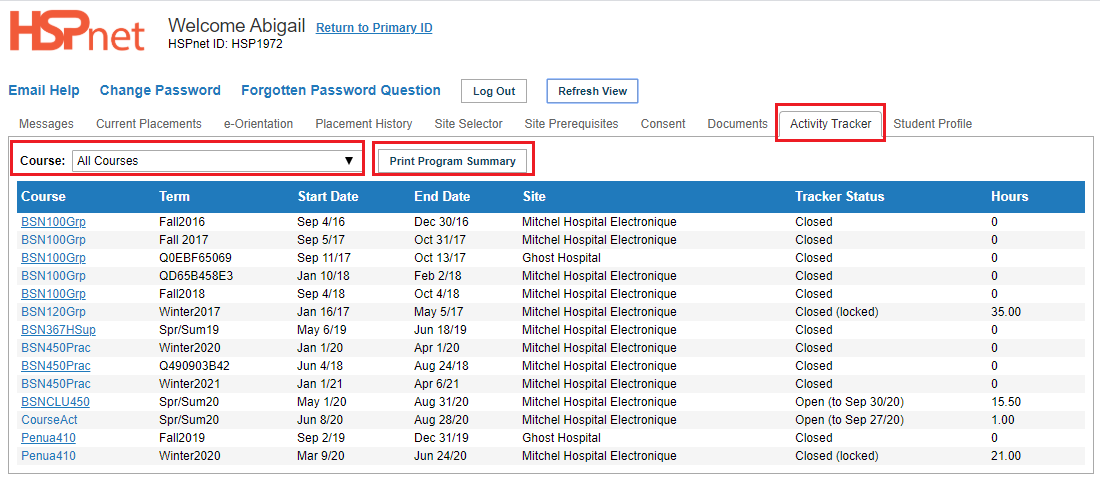
Task: Click Print Program Summary button
Action: (452, 161)
